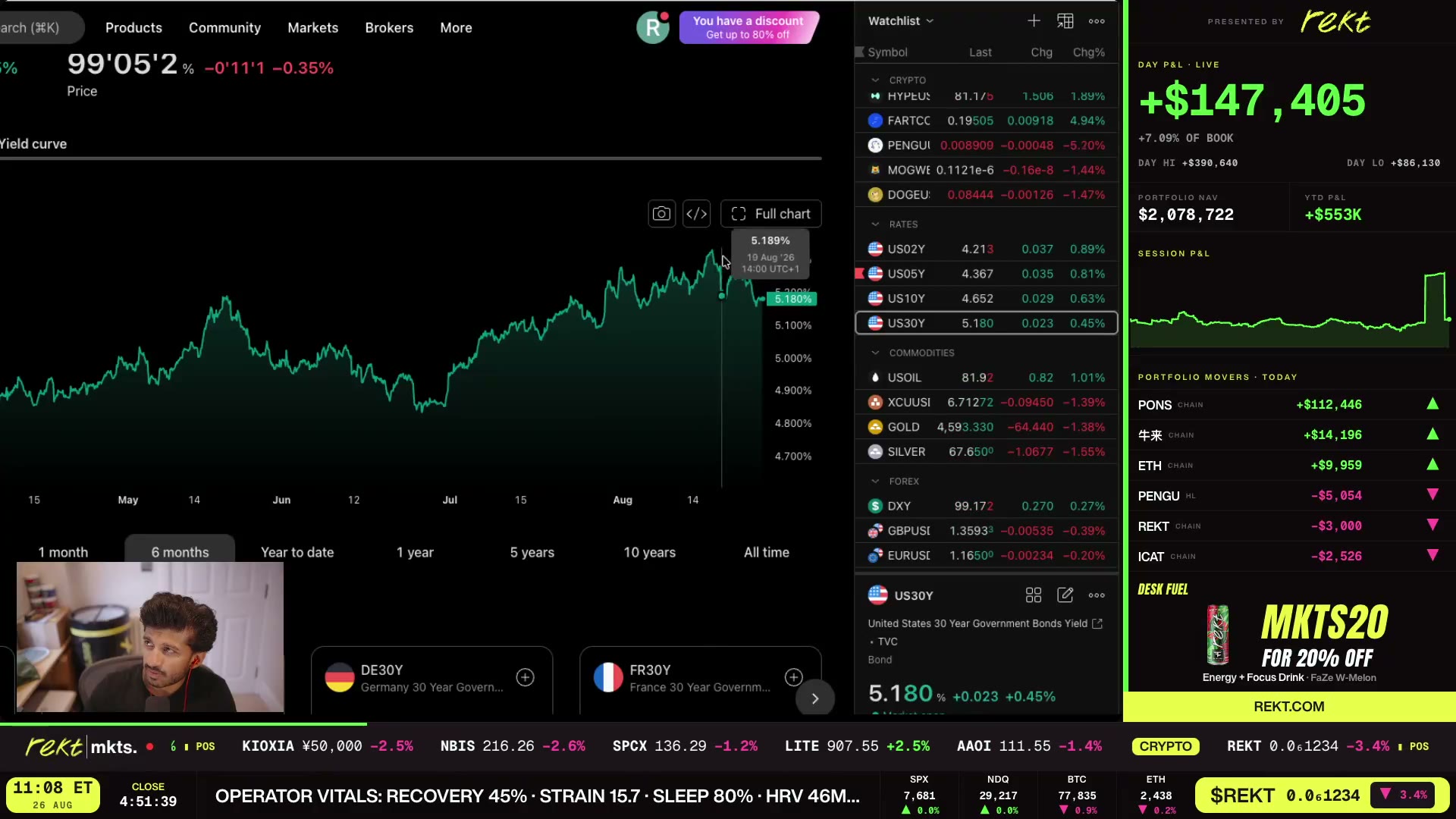This screenshot has width=1456, height=819.
Task: Open the US30Y bond external link
Action: tap(1097, 623)
